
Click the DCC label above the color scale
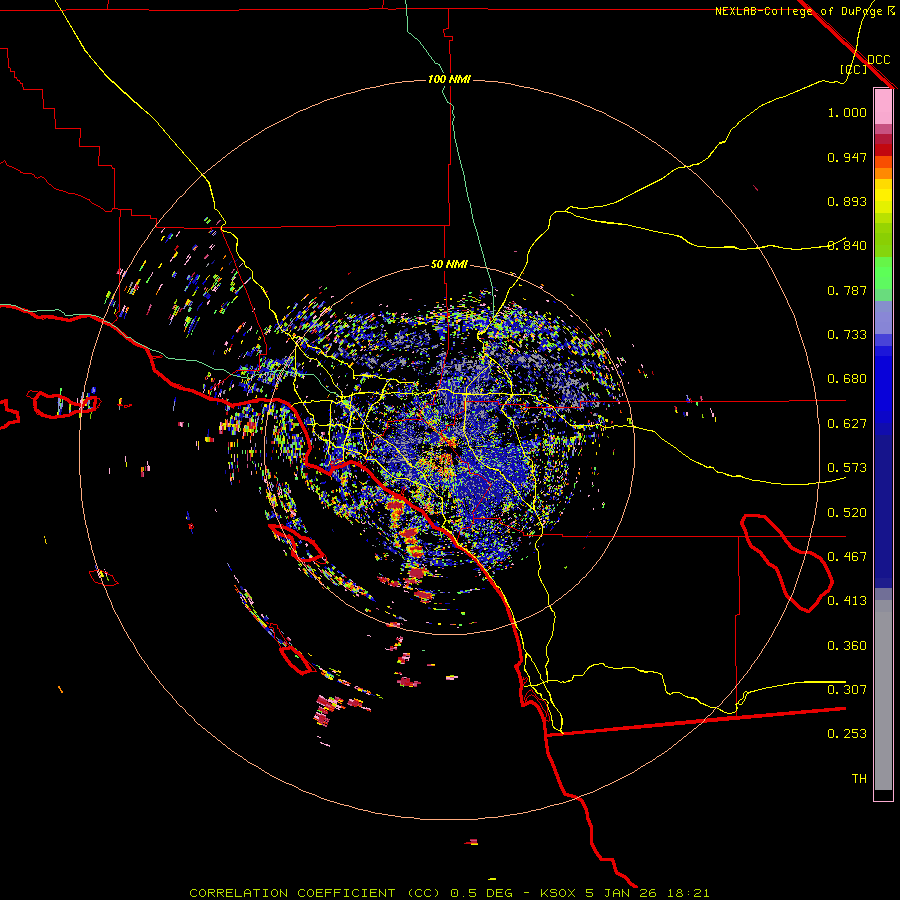coord(878,60)
